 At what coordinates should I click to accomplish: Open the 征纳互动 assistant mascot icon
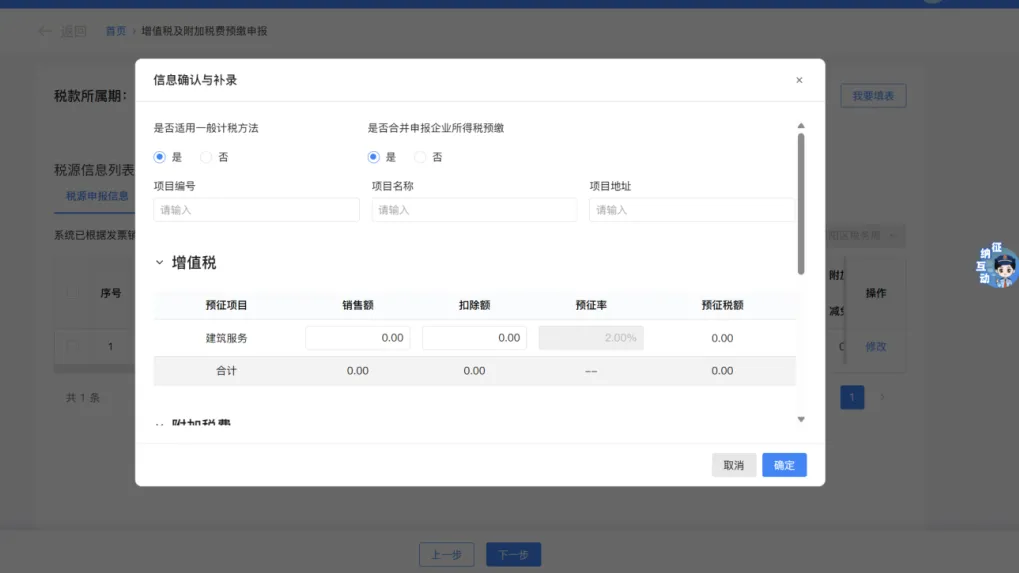(996, 265)
